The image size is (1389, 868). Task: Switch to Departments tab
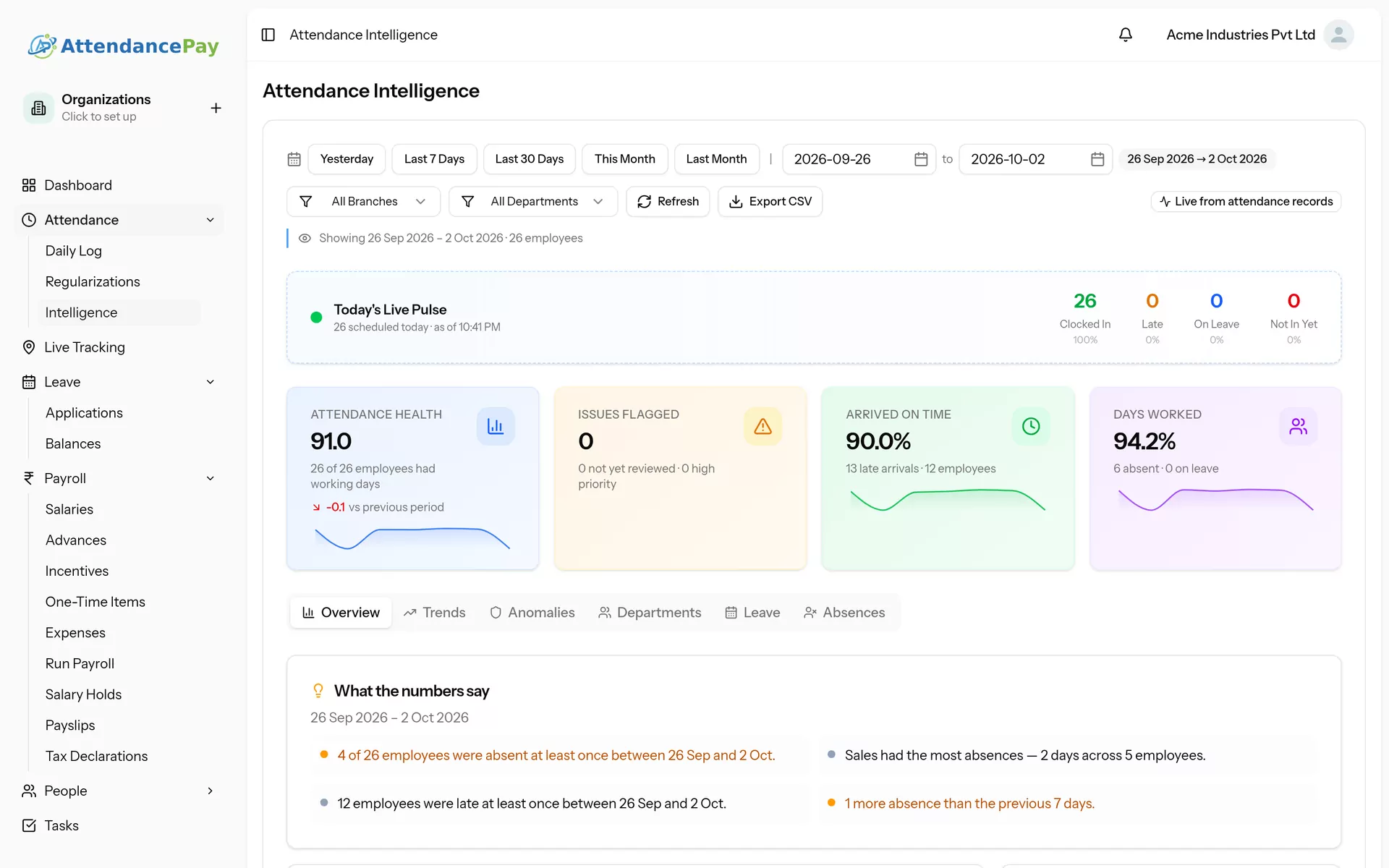[650, 613]
